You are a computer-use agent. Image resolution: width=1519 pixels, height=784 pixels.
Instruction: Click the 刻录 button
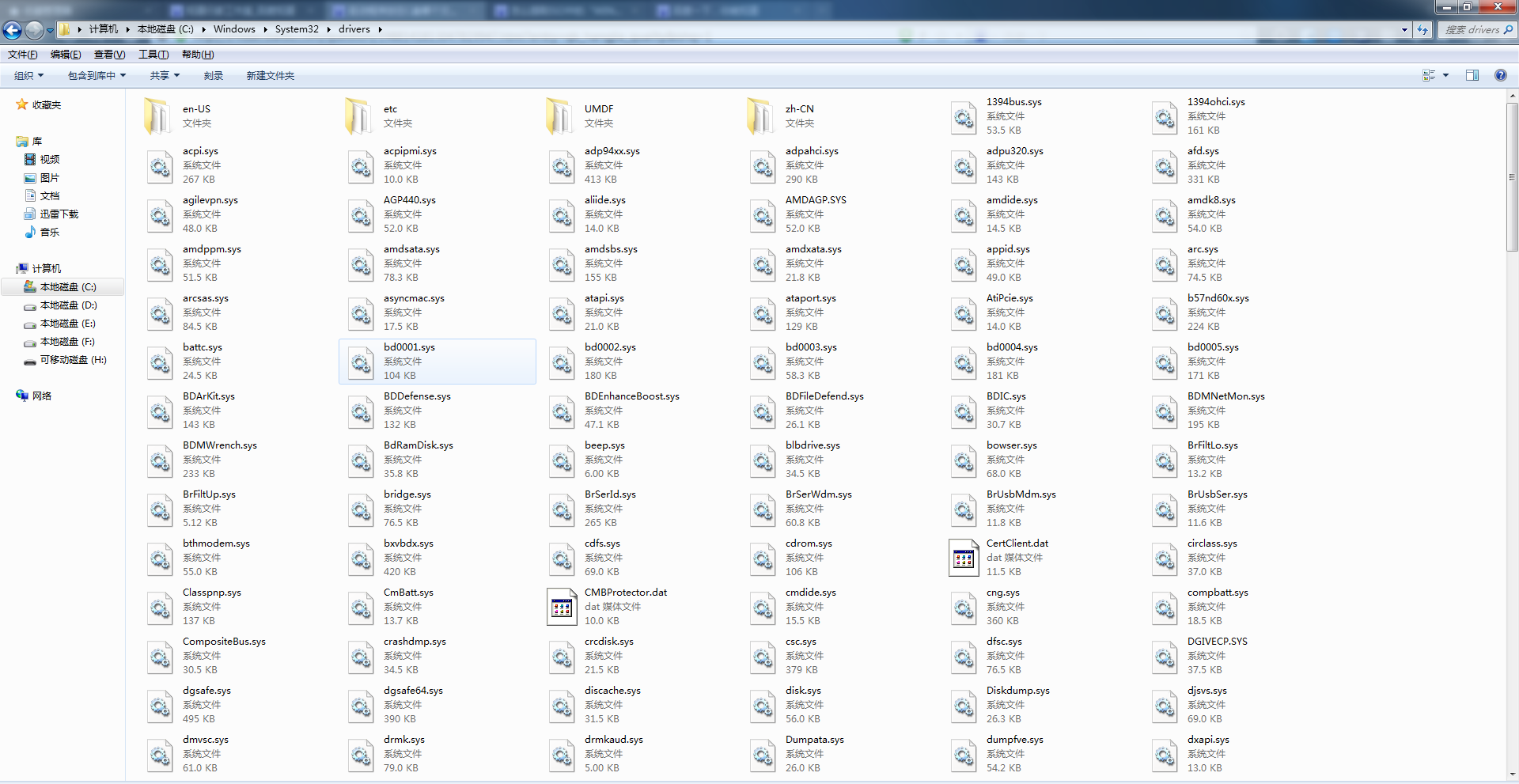213,76
